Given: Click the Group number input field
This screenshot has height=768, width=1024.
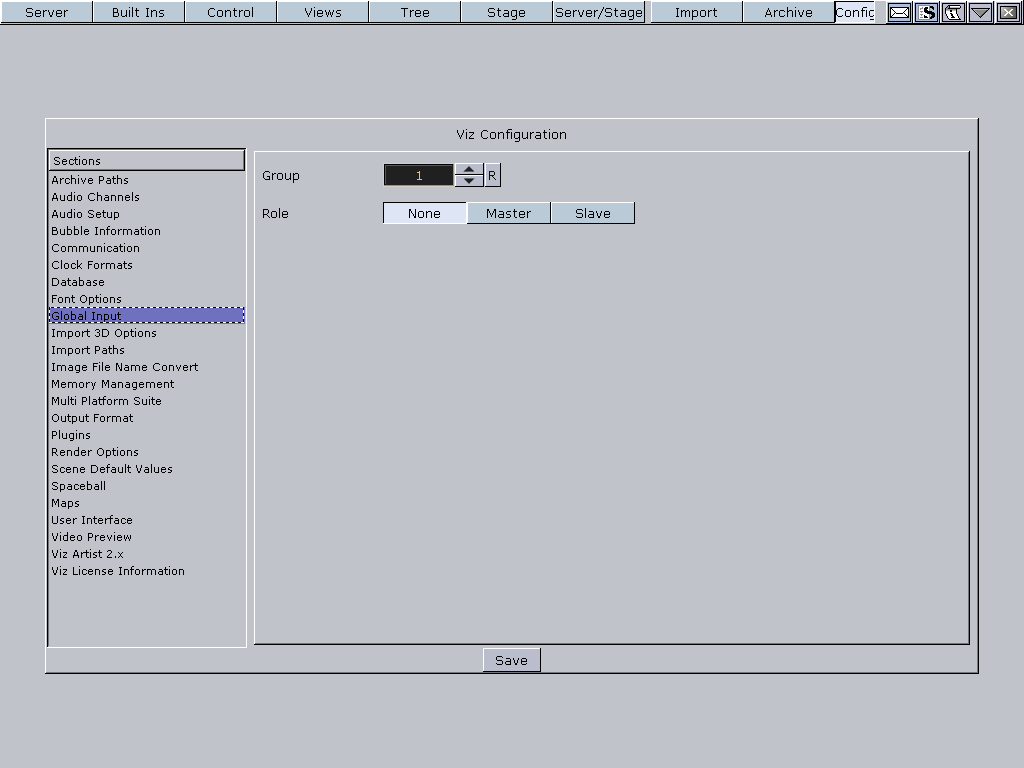Looking at the screenshot, I should 419,176.
